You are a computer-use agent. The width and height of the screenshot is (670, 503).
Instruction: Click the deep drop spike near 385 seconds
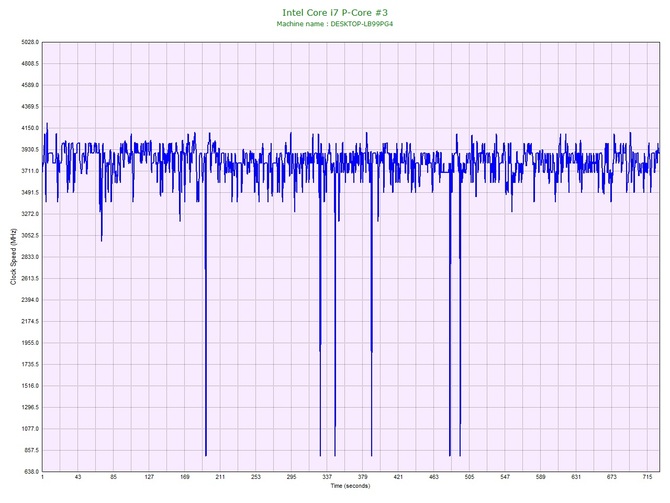click(371, 300)
